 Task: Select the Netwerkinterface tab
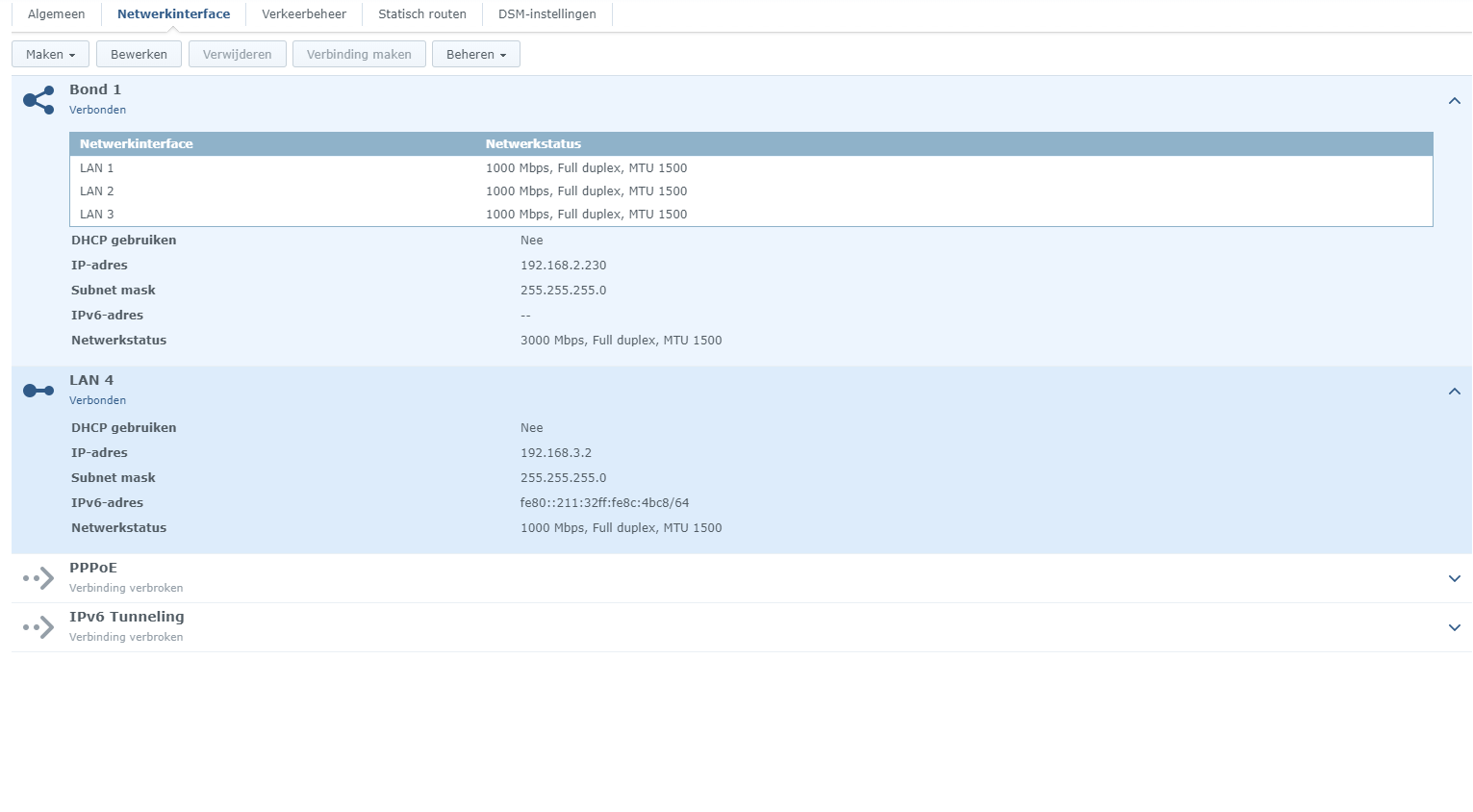[x=173, y=14]
